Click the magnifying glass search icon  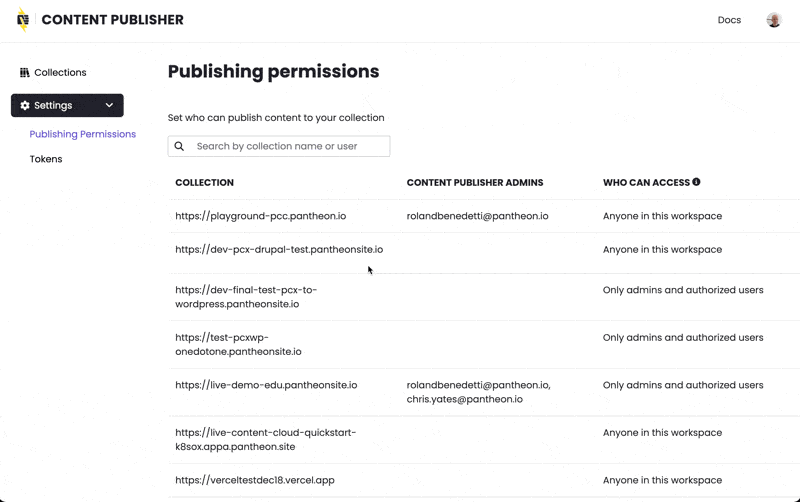(x=180, y=146)
